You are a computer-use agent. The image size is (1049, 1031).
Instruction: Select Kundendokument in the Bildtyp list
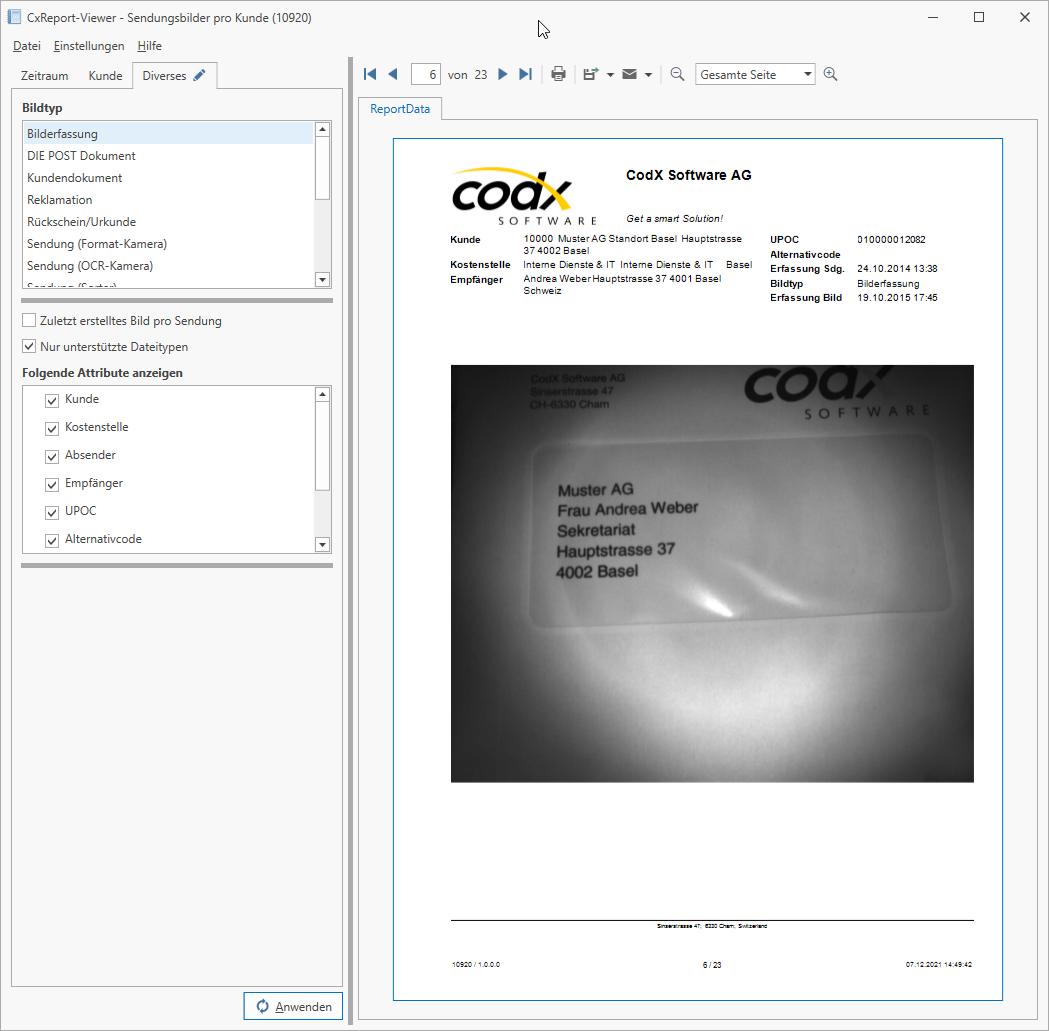(x=169, y=177)
